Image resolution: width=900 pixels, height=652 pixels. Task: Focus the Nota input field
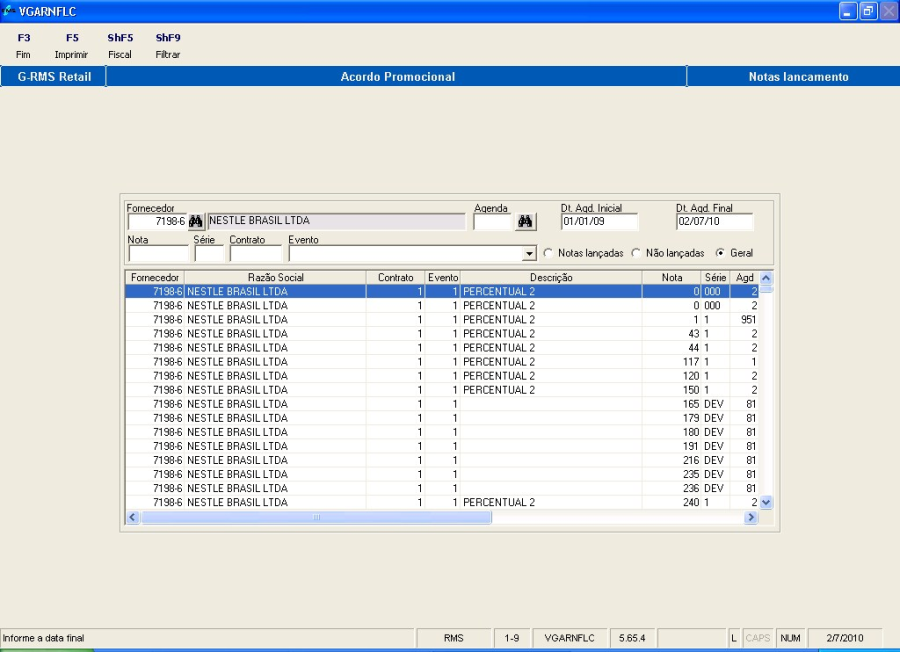point(158,254)
